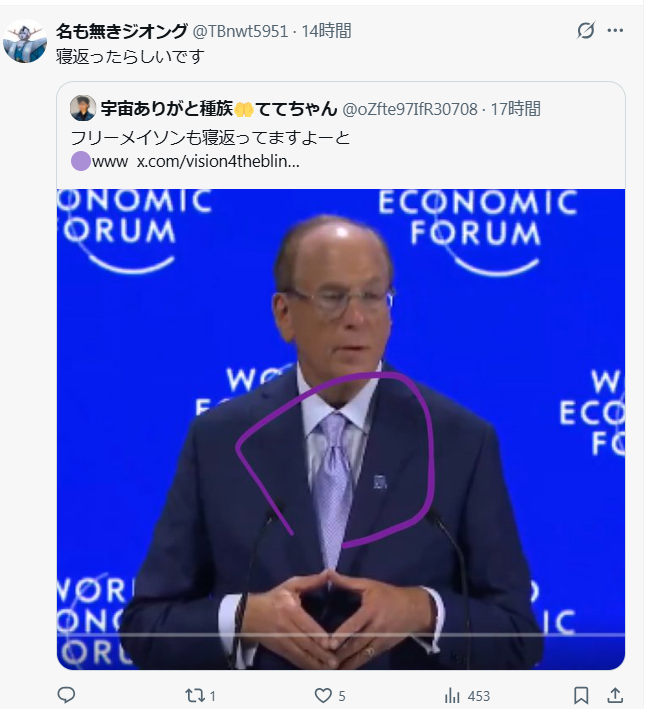Open the 14時間 timestamp link
This screenshot has width=649, height=709.
click(326, 31)
